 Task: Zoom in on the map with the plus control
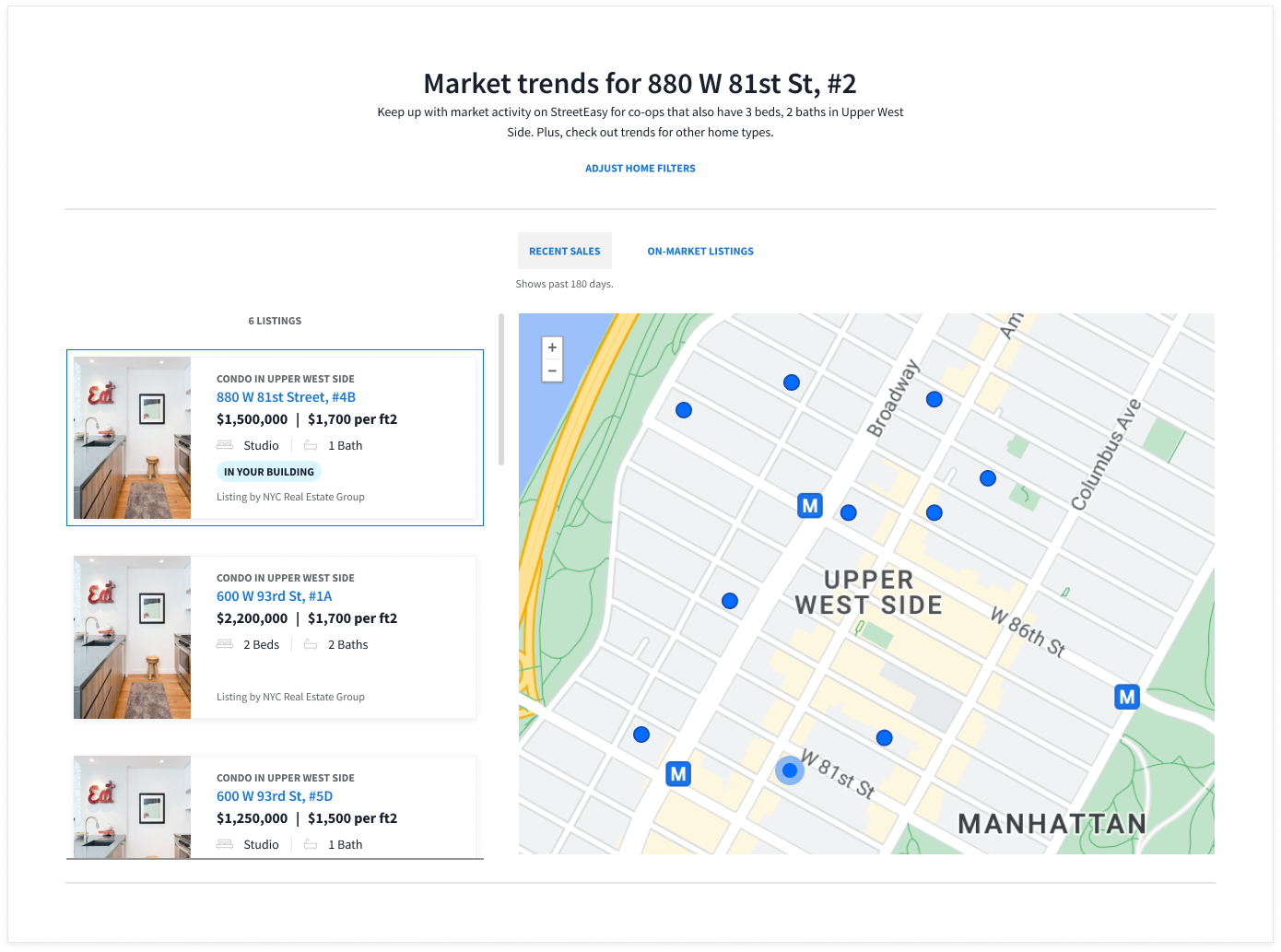[x=551, y=347]
